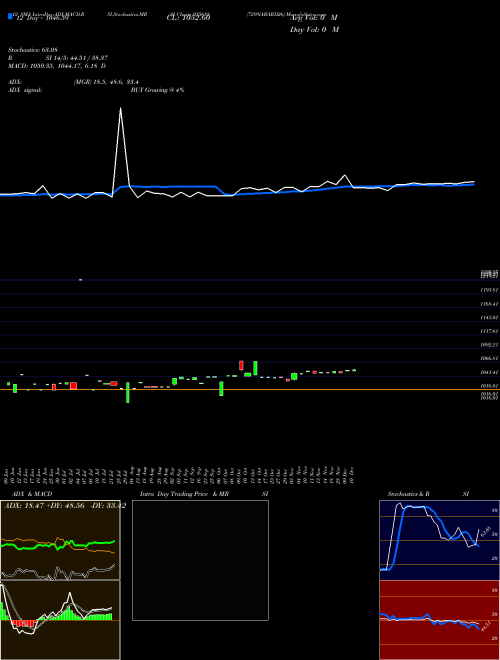Viewport: 500px width, 660px height.
Task: Click the 'CL: 1052.60' closing price text
Action: click(x=188, y=18)
